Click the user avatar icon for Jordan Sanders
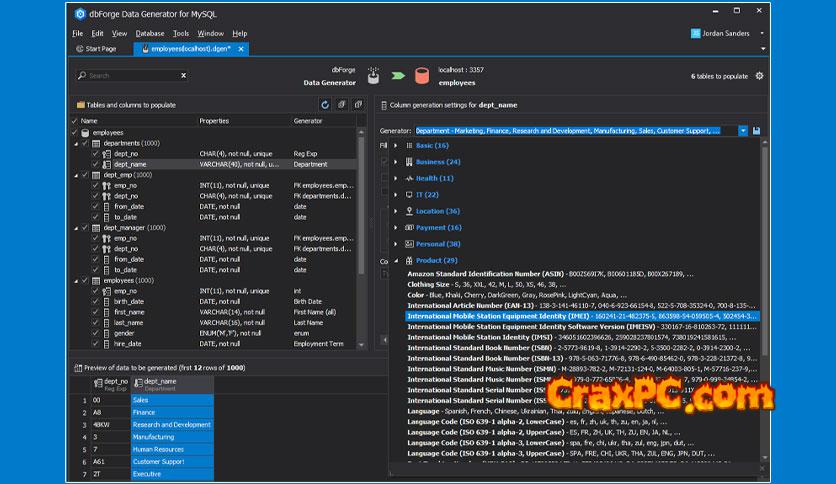 click(x=696, y=33)
